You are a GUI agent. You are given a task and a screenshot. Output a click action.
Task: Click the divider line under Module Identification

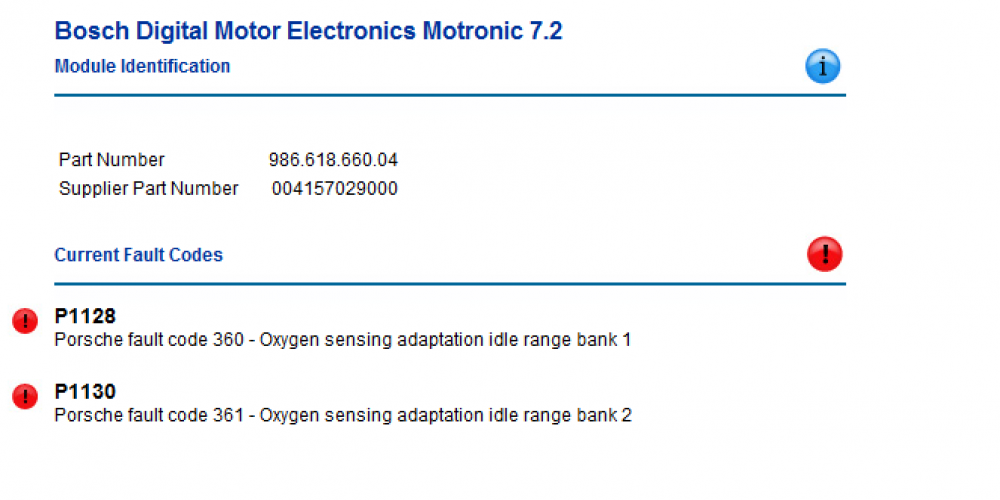[450, 95]
